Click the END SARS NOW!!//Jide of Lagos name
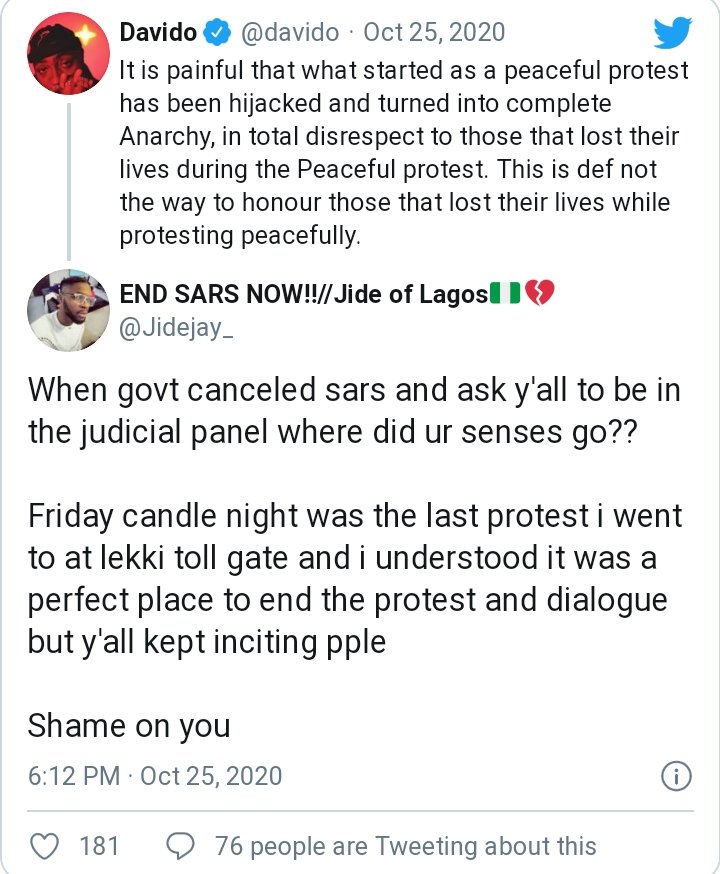This screenshot has width=720, height=874. pos(303,294)
